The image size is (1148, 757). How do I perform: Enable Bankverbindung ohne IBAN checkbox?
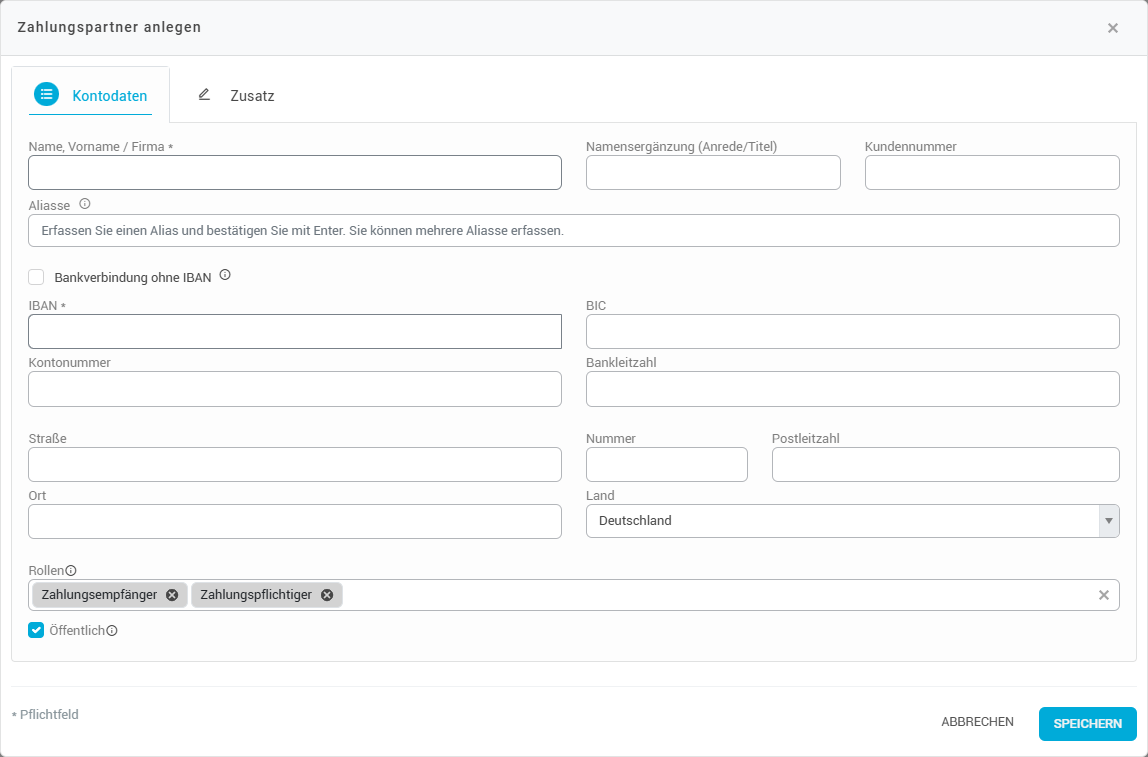[37, 277]
